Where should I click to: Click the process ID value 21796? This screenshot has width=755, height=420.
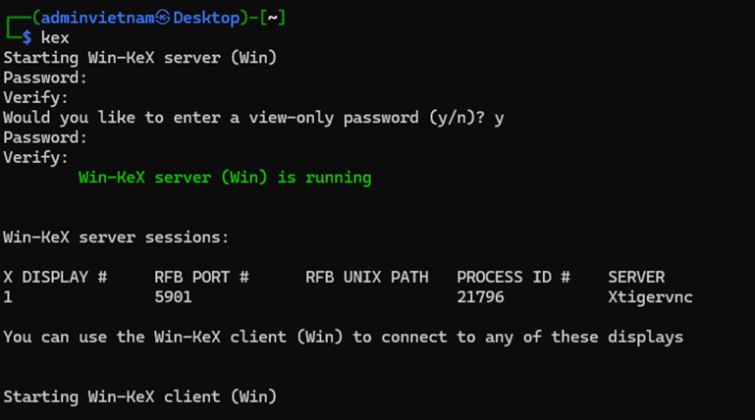coord(480,297)
